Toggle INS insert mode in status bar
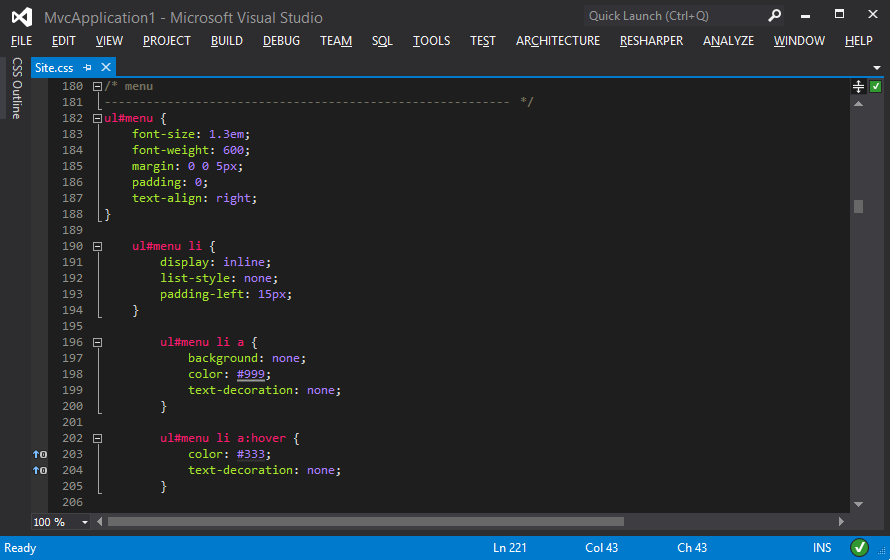Screen dimensions: 890x560 tap(822, 548)
